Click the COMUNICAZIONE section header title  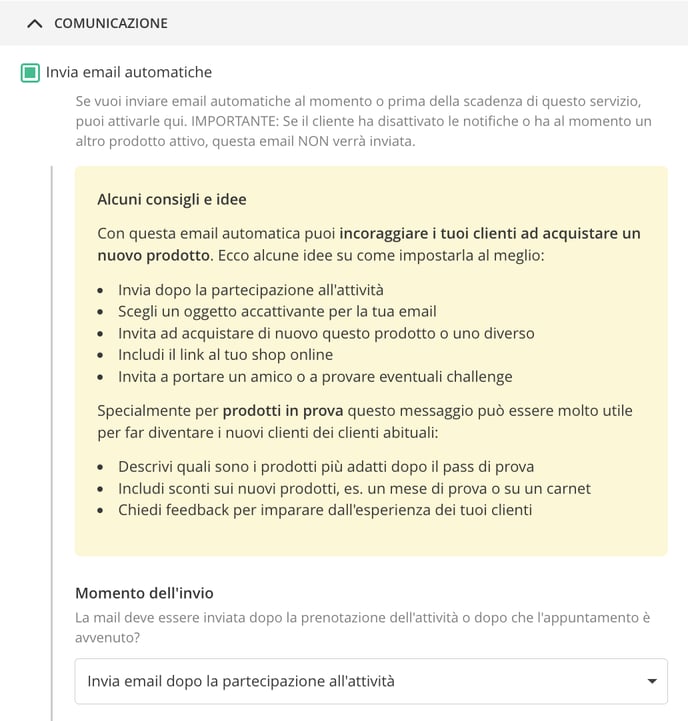[111, 23]
